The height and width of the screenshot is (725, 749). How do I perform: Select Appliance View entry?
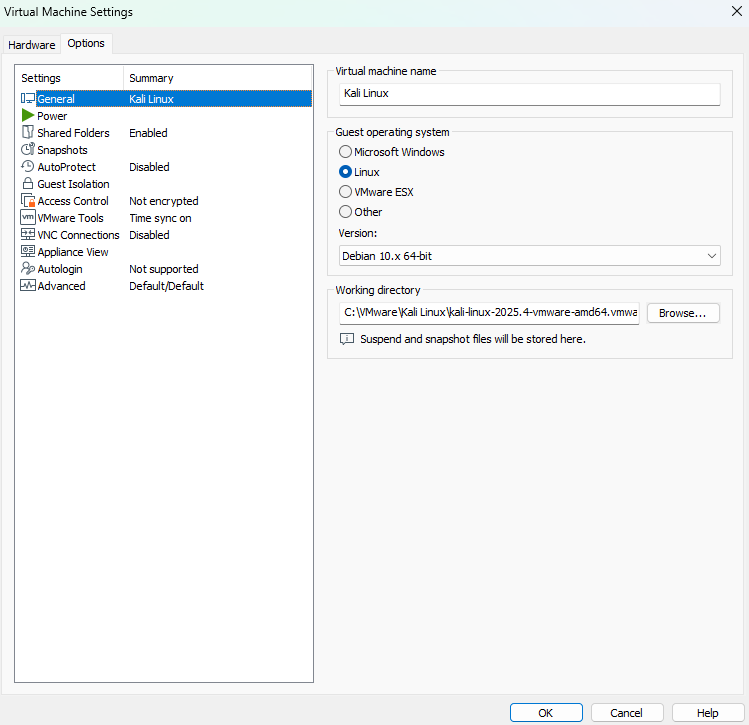[73, 252]
